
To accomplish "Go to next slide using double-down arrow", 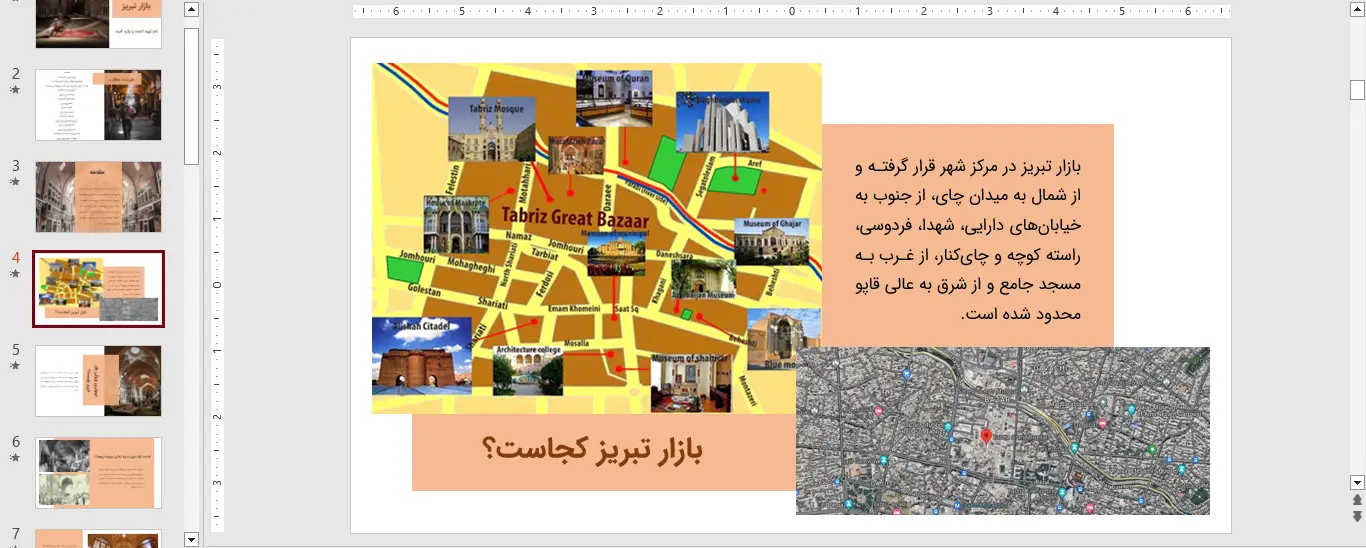I will point(1357,516).
